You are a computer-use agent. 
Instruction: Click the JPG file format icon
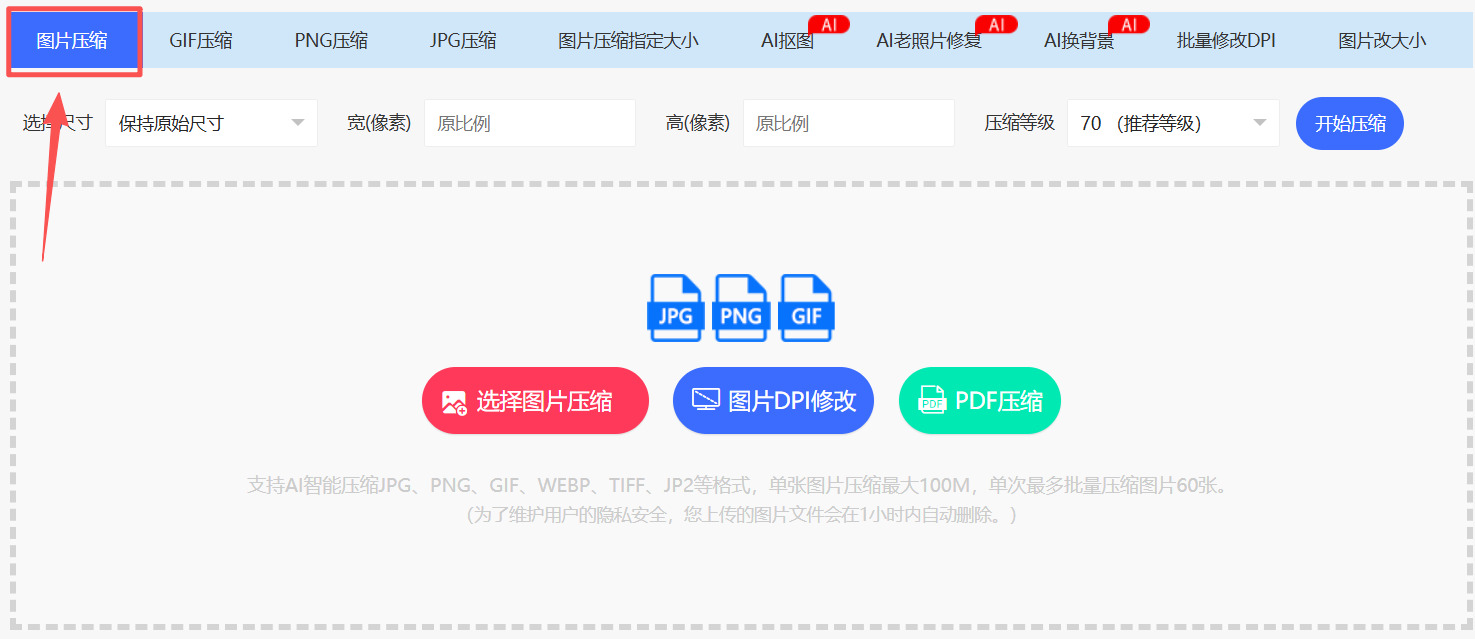pos(676,308)
